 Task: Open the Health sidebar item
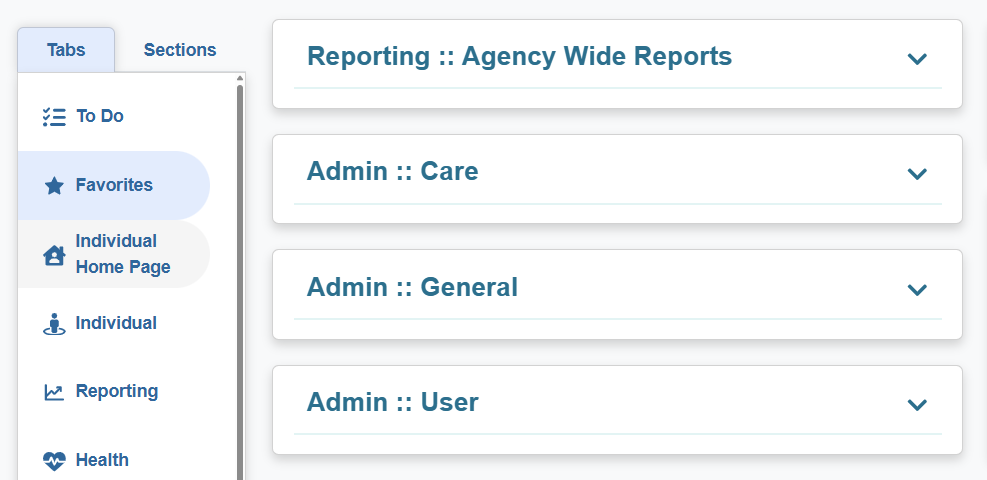click(x=102, y=460)
